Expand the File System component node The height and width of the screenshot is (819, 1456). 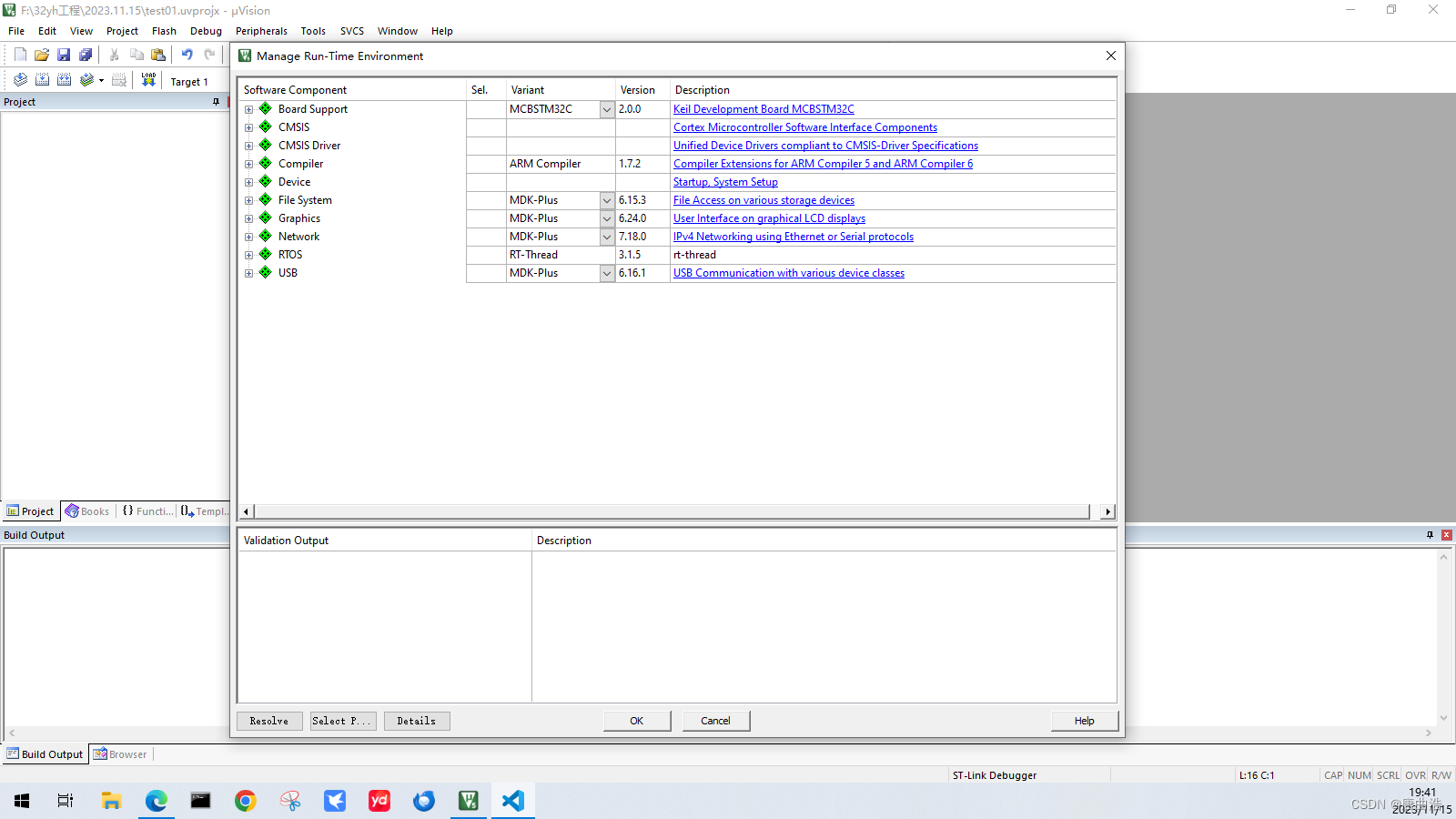coord(248,200)
